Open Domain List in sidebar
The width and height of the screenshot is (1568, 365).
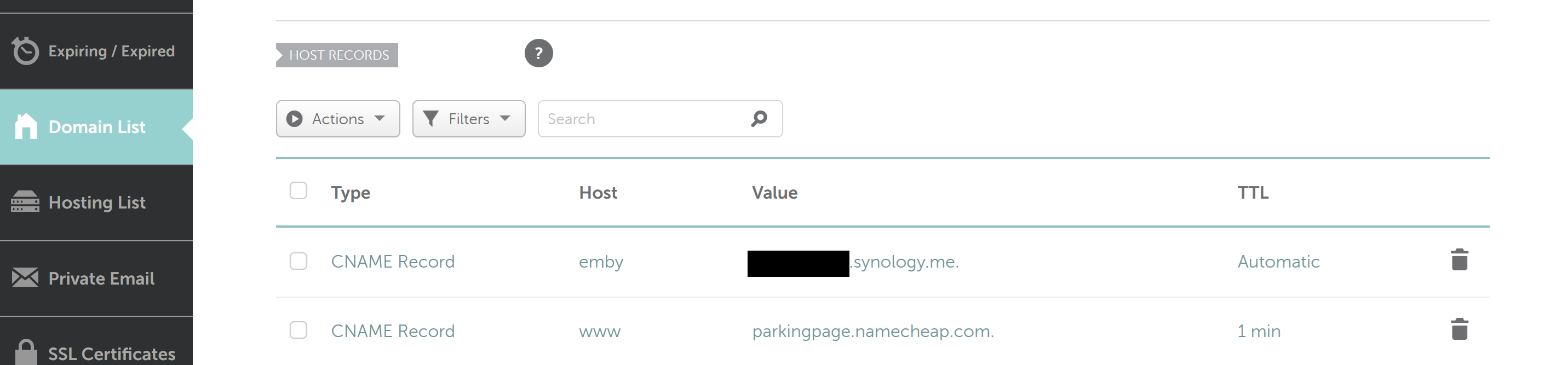click(x=96, y=127)
